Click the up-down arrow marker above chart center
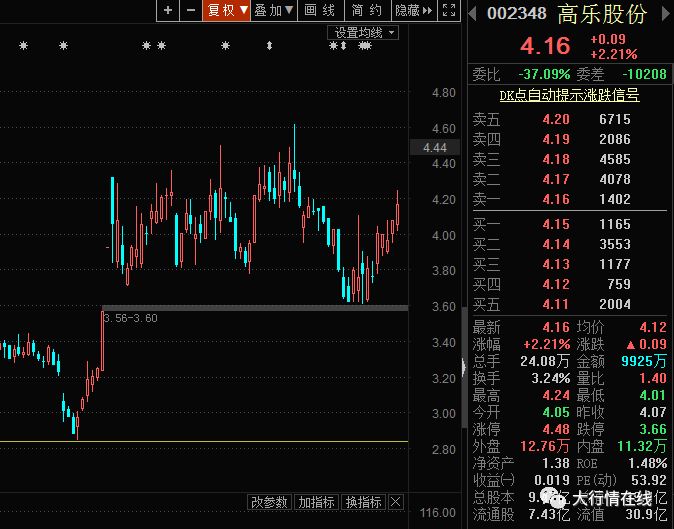 (x=270, y=45)
